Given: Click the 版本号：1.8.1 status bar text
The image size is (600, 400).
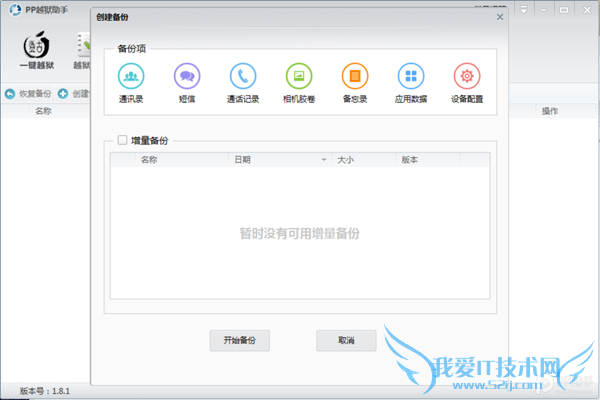Looking at the screenshot, I should click(45, 391).
